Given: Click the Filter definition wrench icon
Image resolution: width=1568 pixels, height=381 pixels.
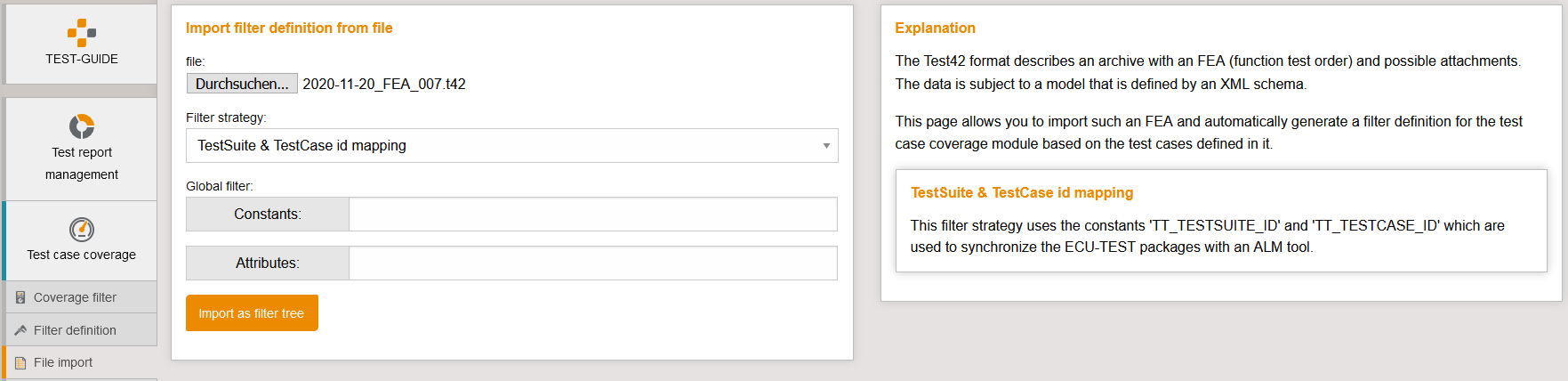Looking at the screenshot, I should click(20, 330).
